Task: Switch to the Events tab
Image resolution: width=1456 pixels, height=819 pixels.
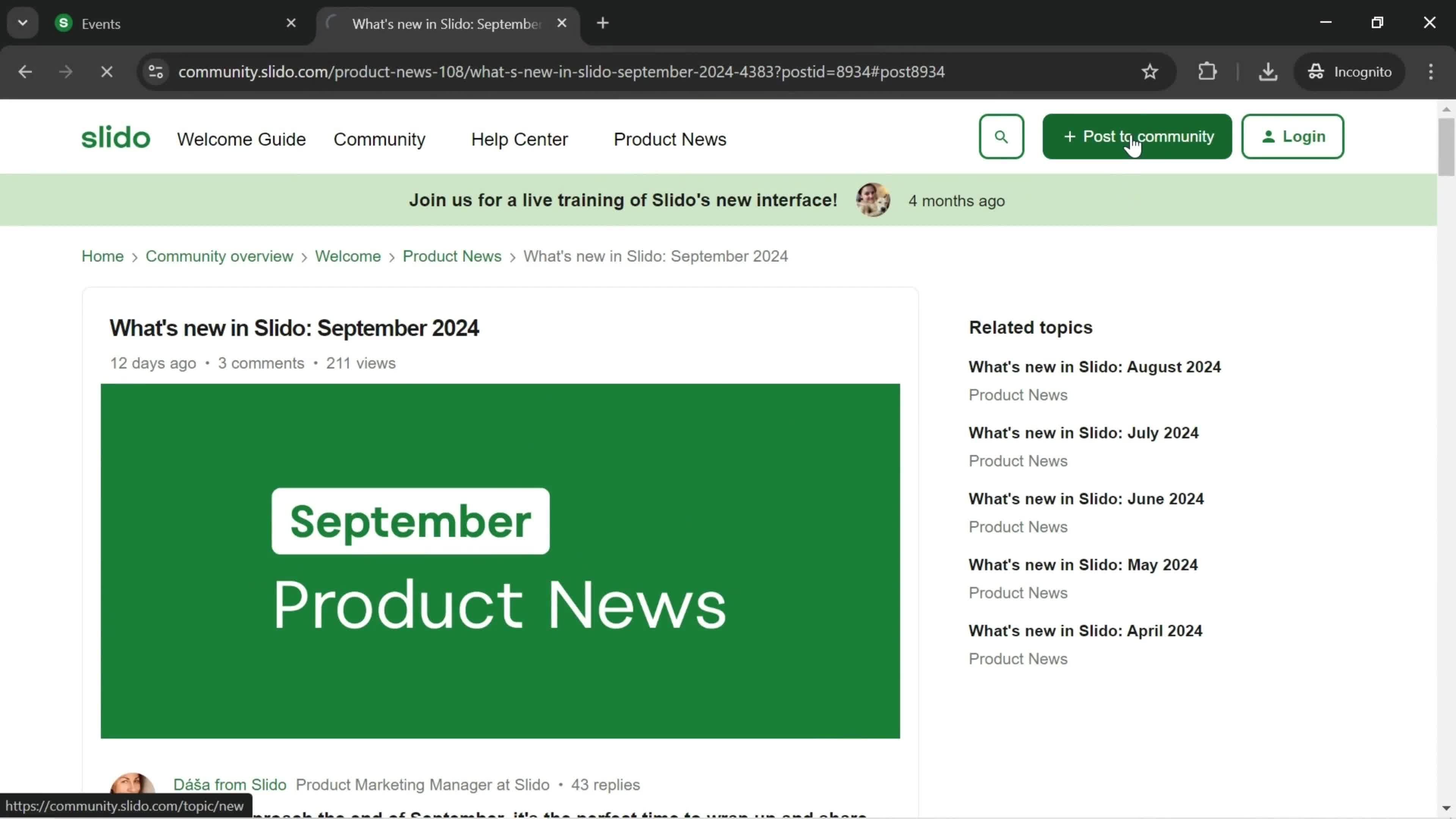Action: (x=169, y=24)
